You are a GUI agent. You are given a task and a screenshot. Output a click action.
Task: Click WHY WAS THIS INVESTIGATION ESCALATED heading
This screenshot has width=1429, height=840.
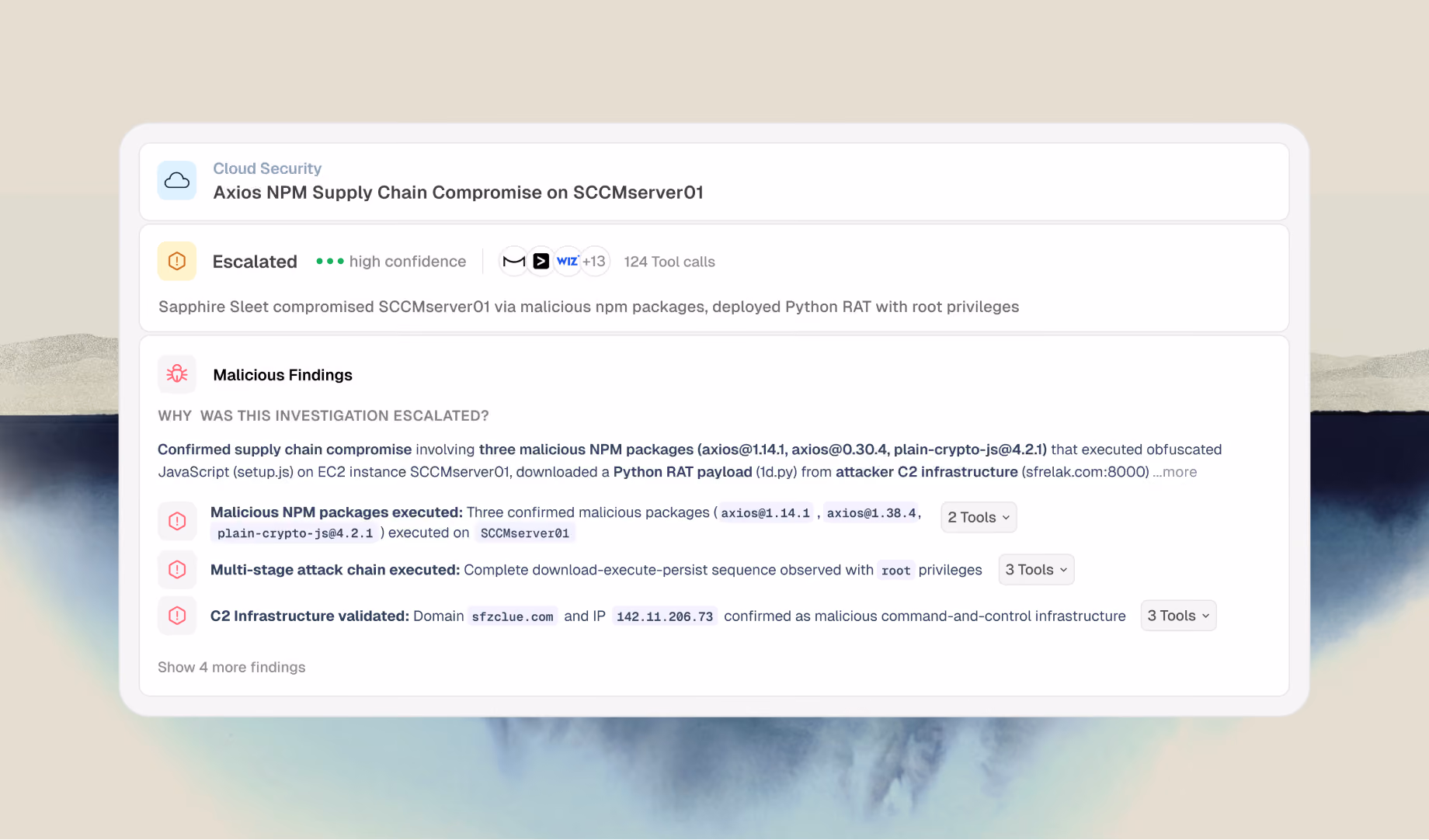pyautogui.click(x=323, y=415)
